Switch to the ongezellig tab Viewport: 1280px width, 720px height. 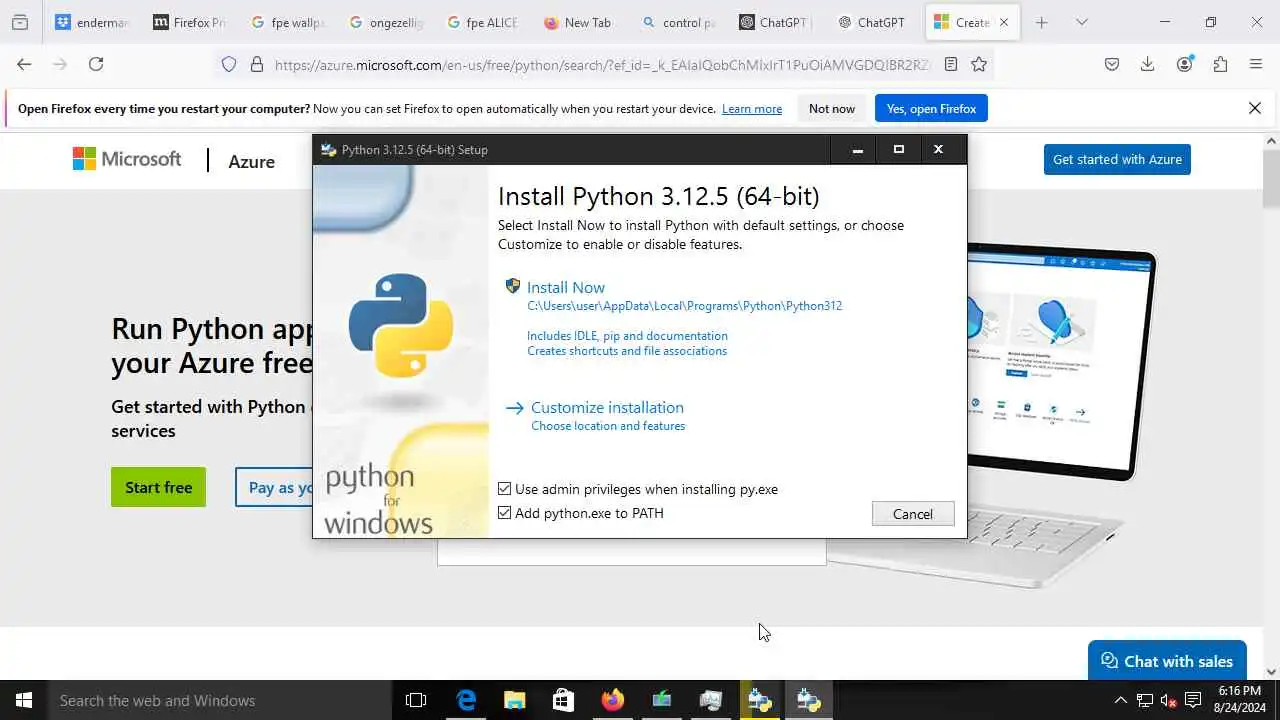point(385,22)
